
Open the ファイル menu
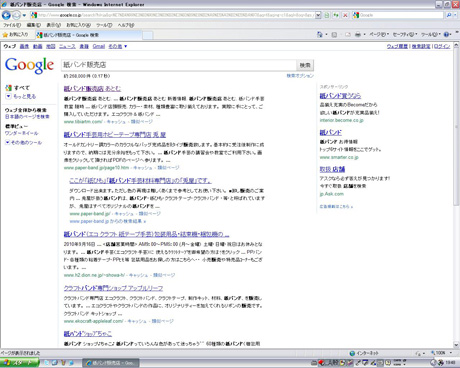coord(12,25)
